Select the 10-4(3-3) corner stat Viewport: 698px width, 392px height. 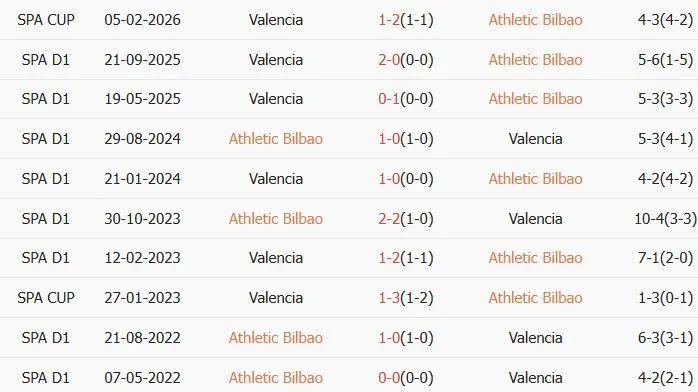point(666,219)
